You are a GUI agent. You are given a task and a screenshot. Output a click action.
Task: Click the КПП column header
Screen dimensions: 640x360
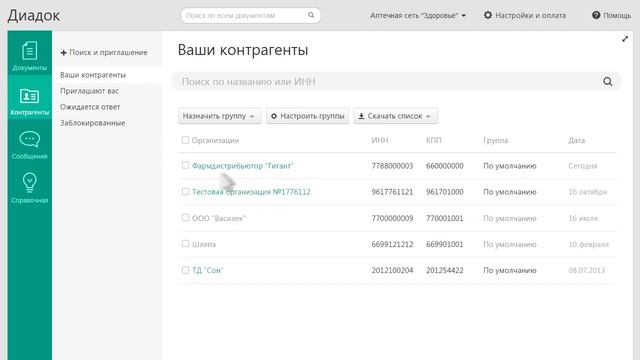(433, 140)
